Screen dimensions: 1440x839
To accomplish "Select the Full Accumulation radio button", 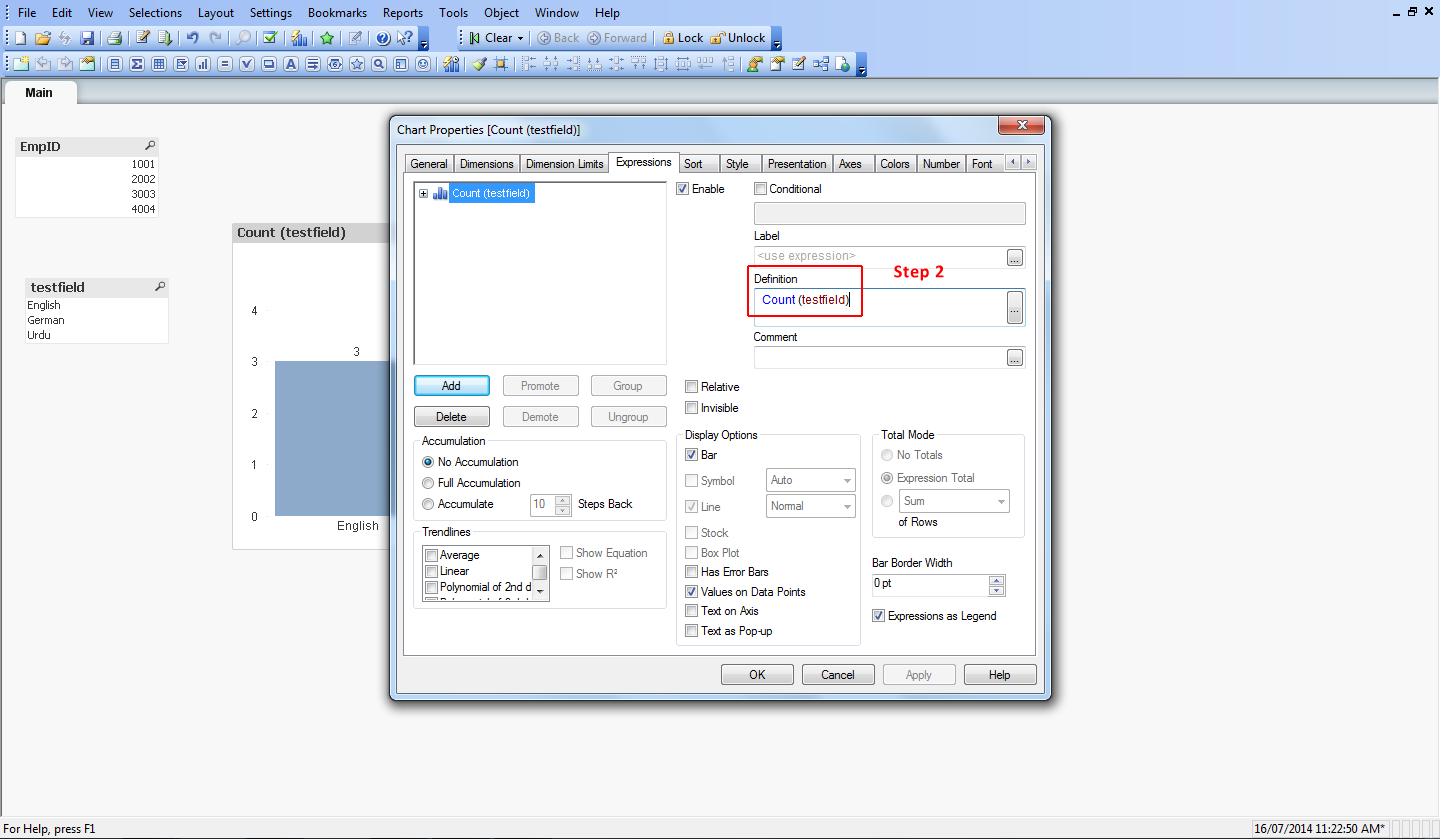I will pyautogui.click(x=429, y=483).
